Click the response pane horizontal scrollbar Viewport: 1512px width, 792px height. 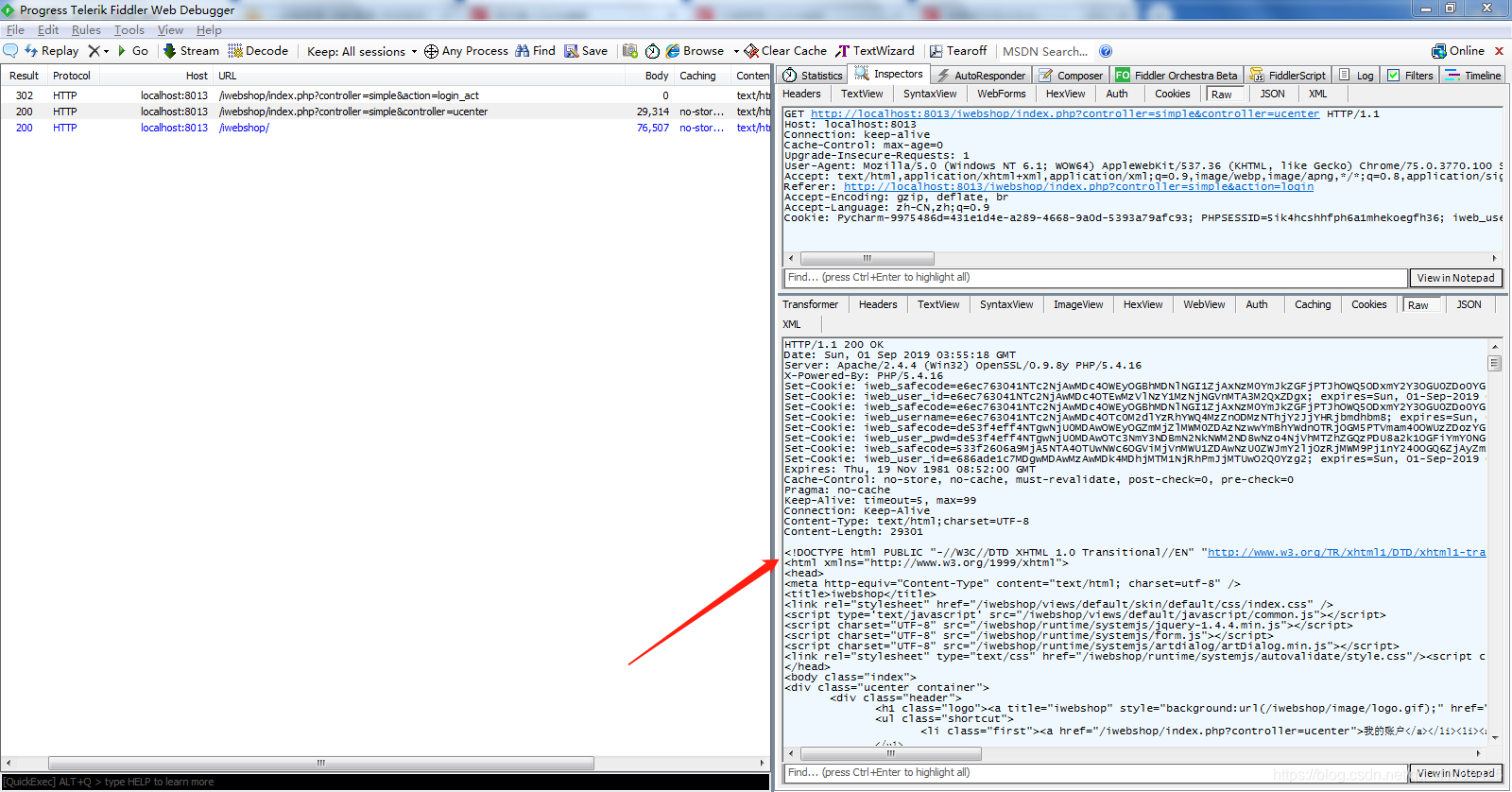tap(890, 754)
